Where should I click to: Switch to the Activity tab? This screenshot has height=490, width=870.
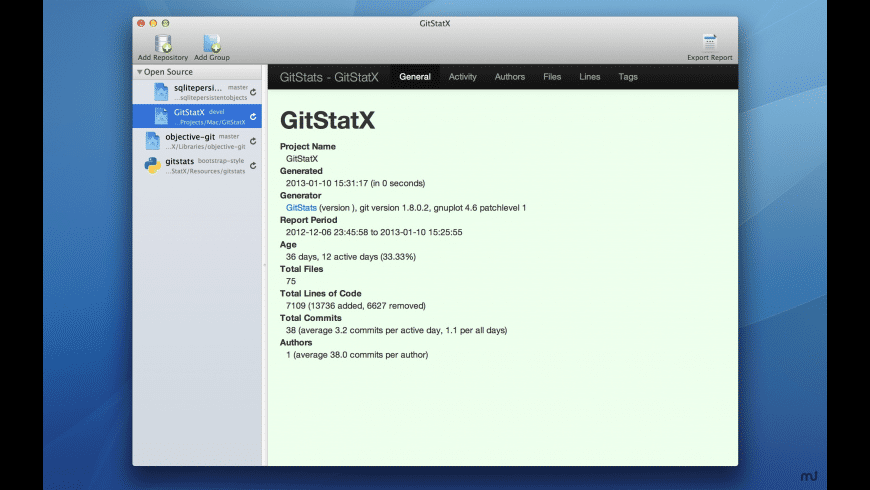pyautogui.click(x=462, y=77)
